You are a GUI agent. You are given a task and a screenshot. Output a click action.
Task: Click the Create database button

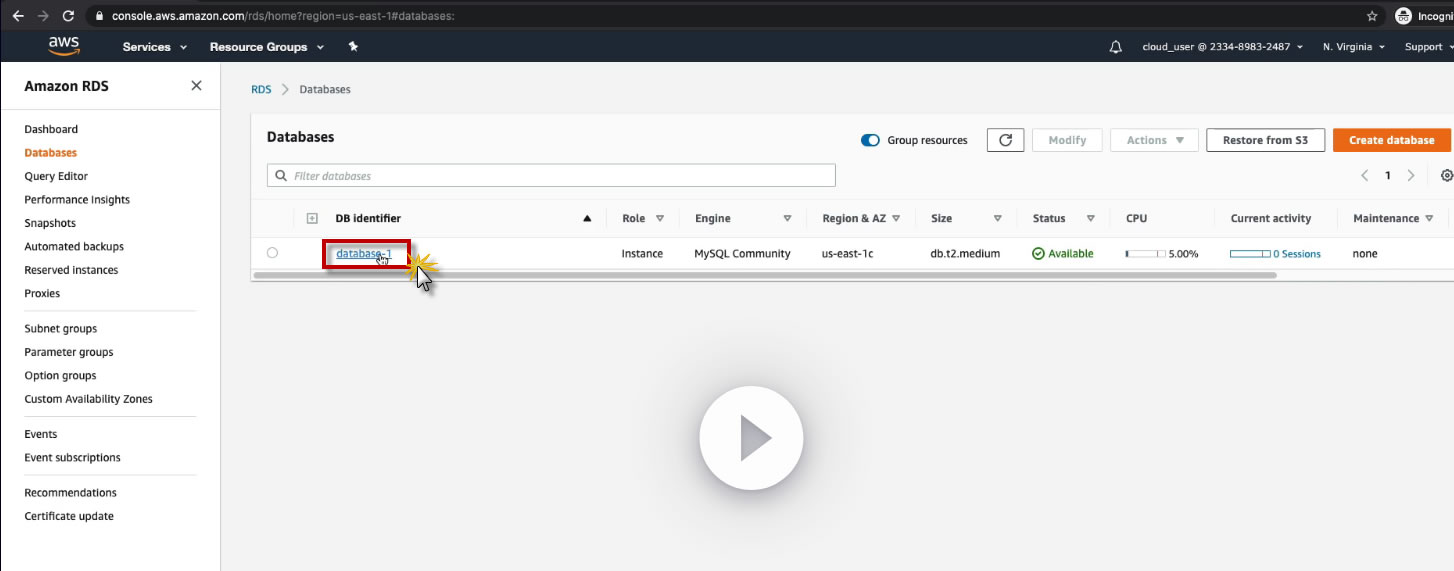1391,140
